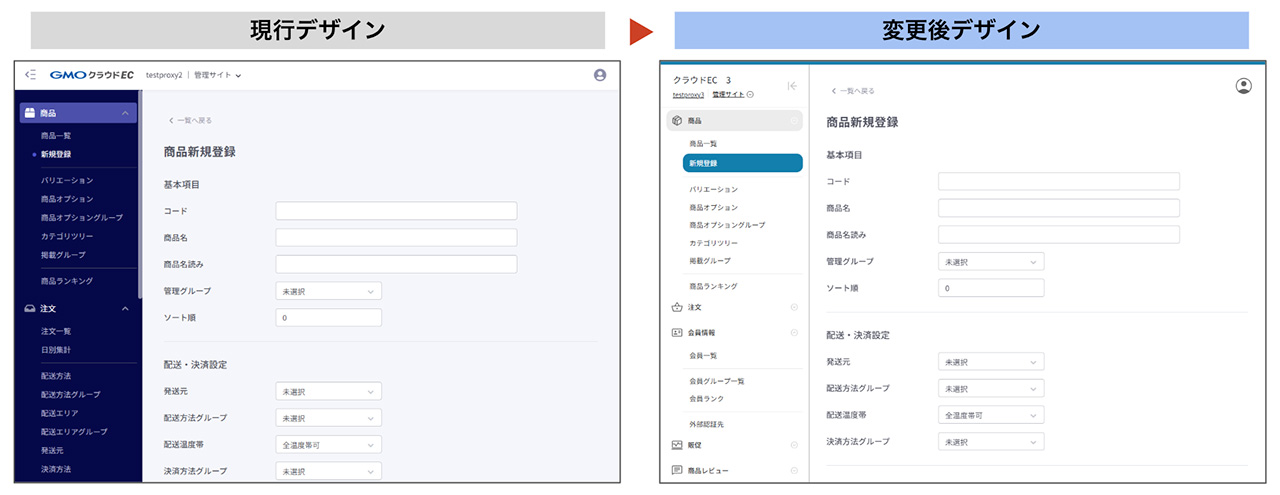Open 発送元 dropdown in current design
This screenshot has width=1280, height=495.
329,392
